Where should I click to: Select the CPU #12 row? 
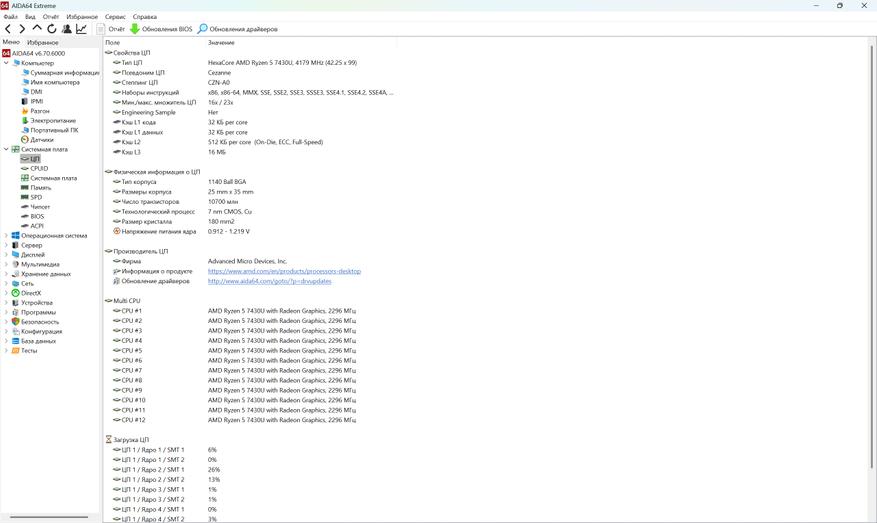click(x=234, y=420)
